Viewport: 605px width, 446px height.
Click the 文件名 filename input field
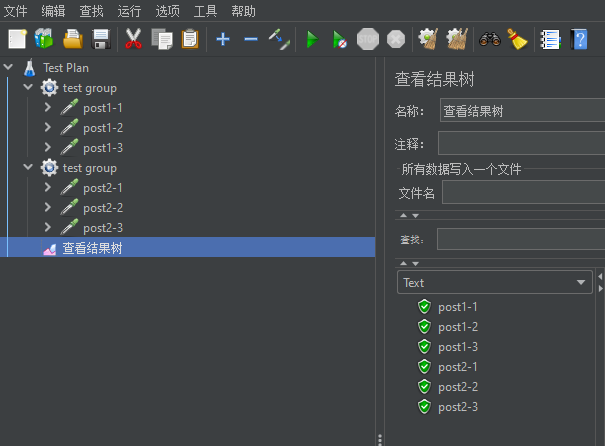[x=524, y=192]
